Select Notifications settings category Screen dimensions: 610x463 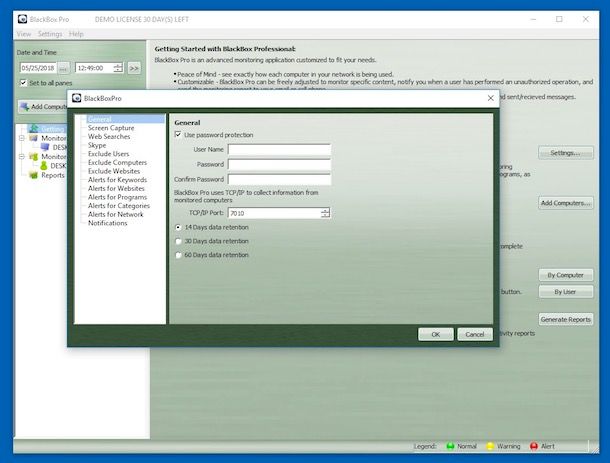click(107, 223)
